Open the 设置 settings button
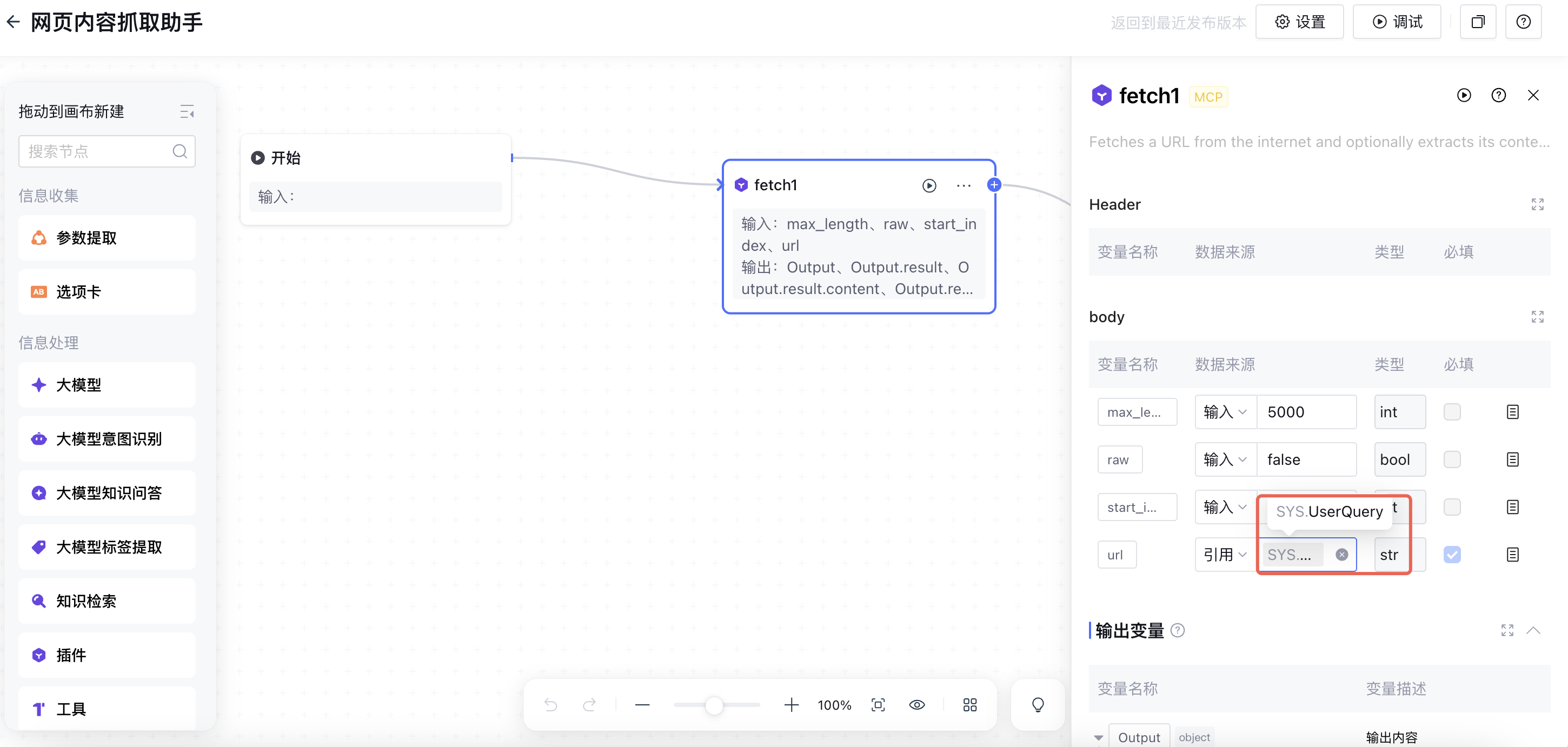The height and width of the screenshot is (747, 1568). [x=1299, y=23]
